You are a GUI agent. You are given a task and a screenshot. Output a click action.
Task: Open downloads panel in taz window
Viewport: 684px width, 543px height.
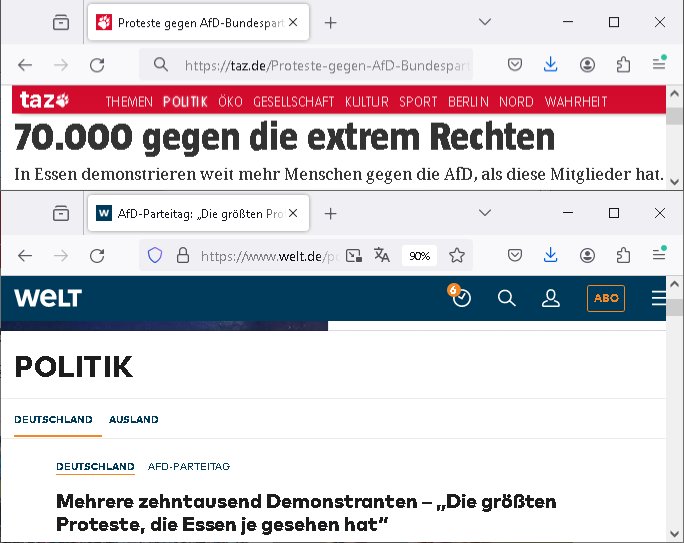551,65
